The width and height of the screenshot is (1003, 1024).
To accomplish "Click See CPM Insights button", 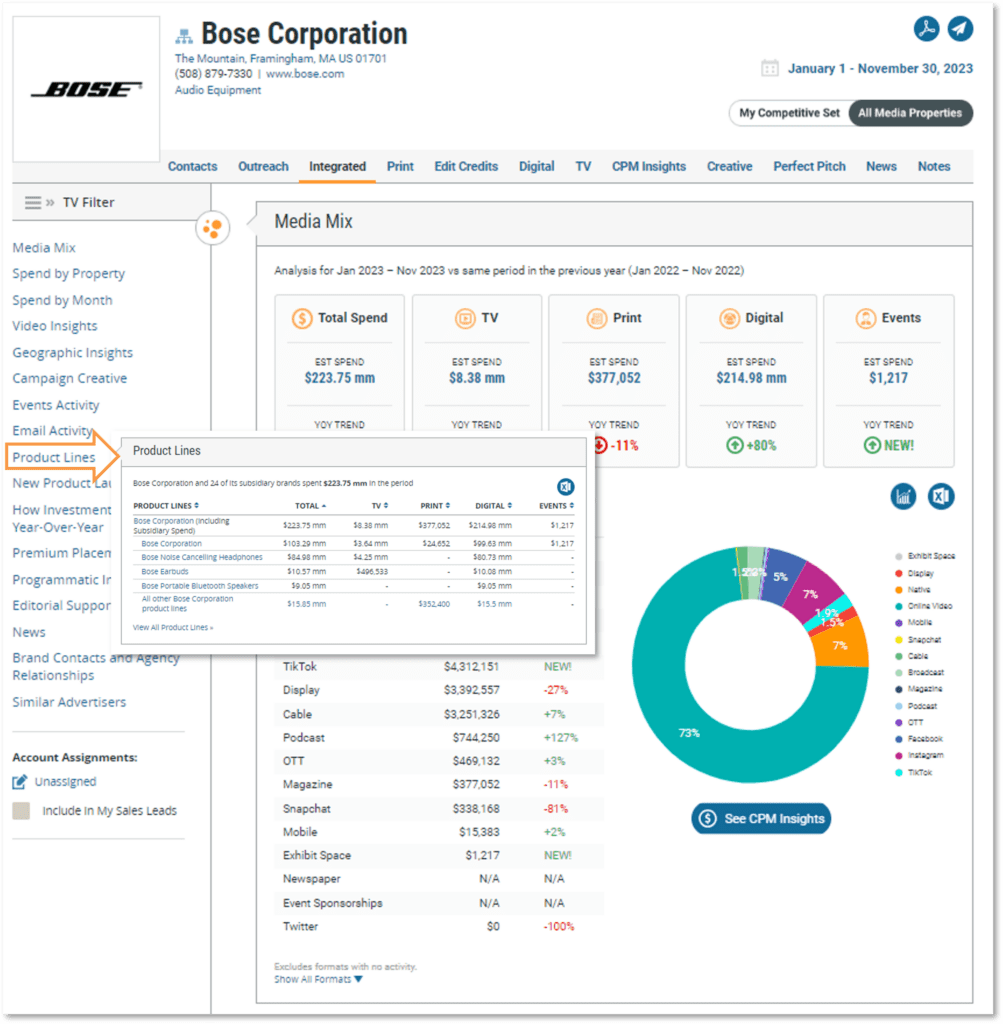I will tap(761, 818).
